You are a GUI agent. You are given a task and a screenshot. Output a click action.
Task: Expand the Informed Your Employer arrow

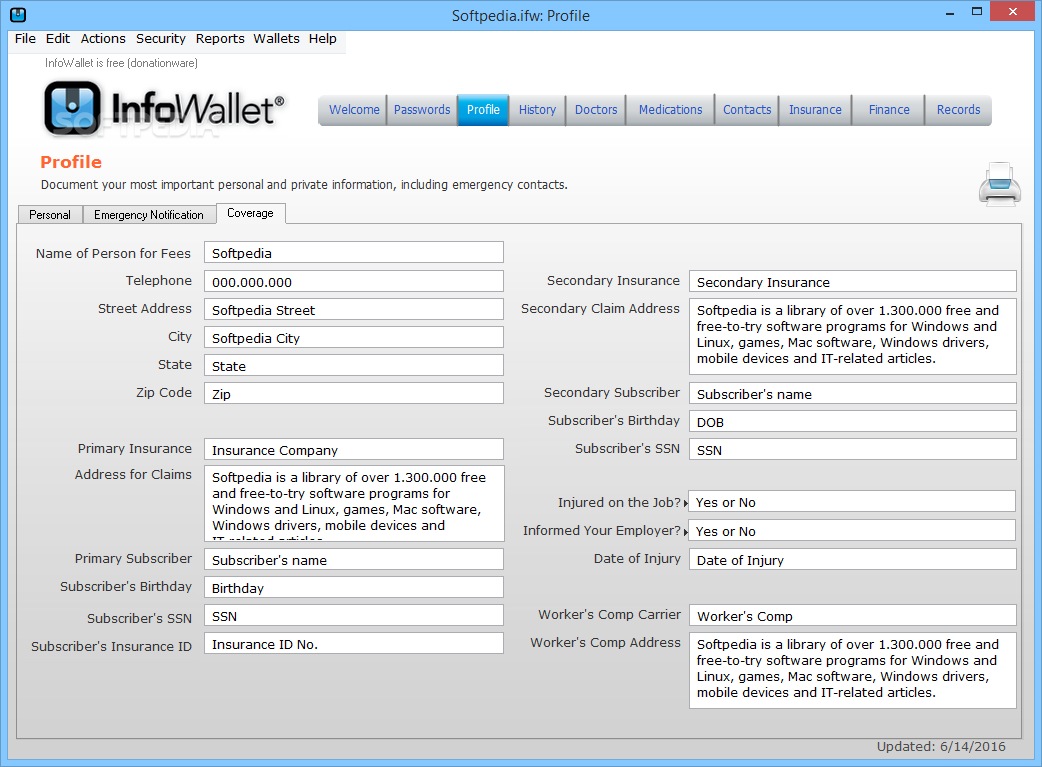coord(685,532)
